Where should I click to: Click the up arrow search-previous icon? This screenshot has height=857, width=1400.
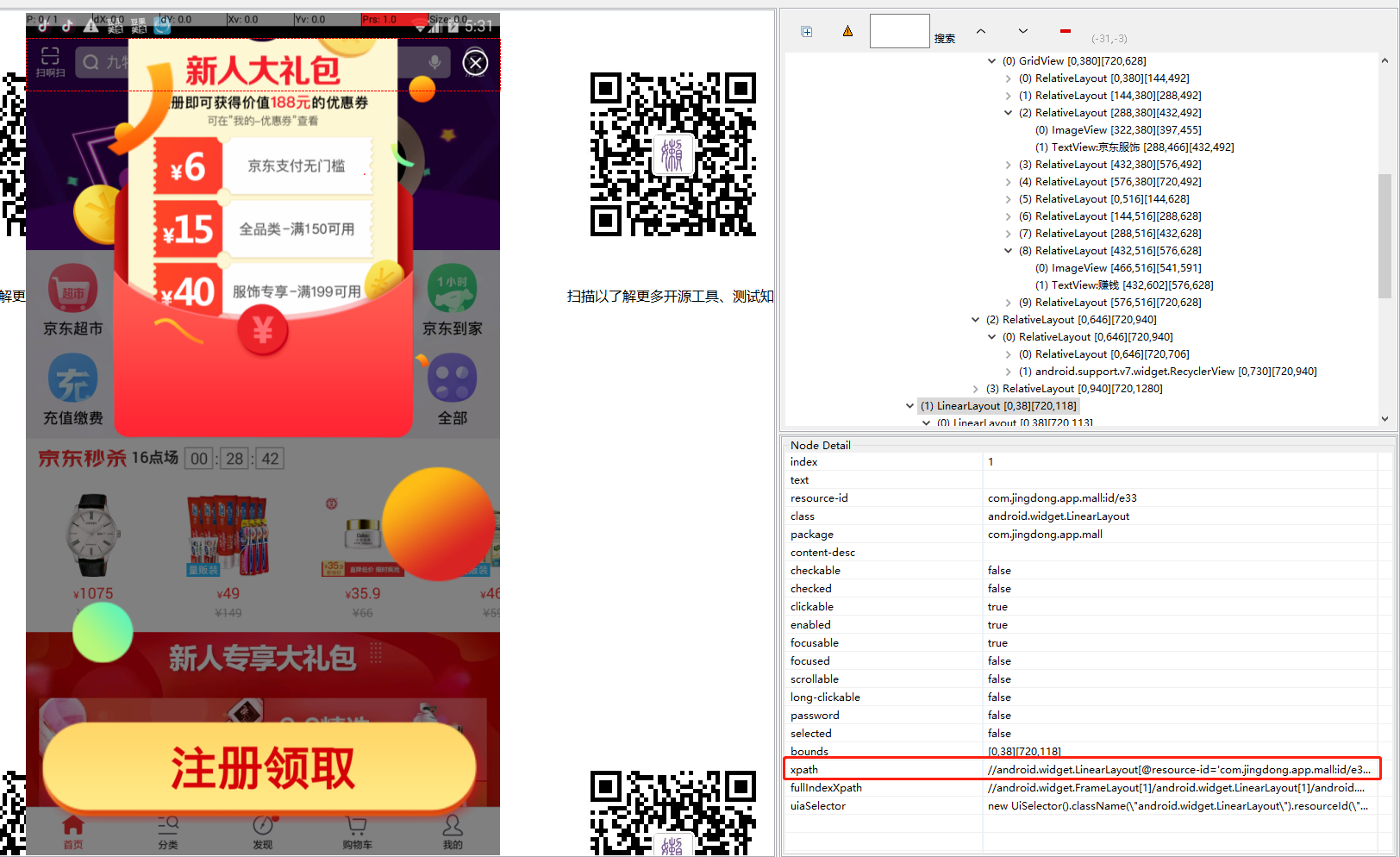980,31
